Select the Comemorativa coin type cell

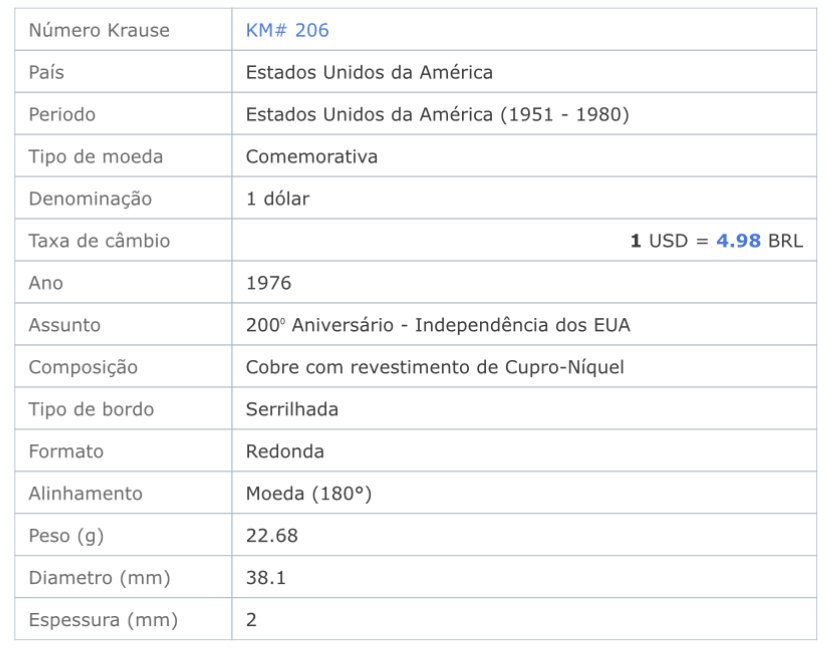312,157
